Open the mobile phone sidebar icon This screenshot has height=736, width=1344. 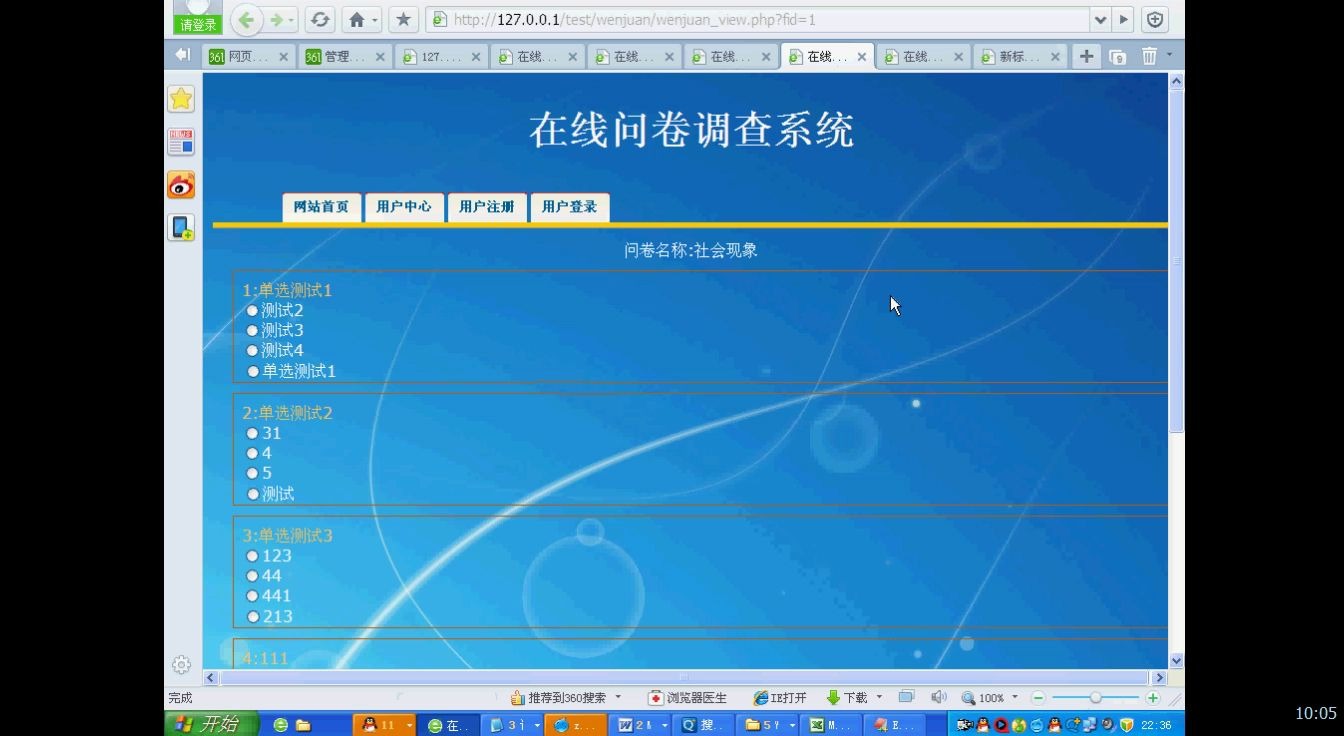point(181,228)
